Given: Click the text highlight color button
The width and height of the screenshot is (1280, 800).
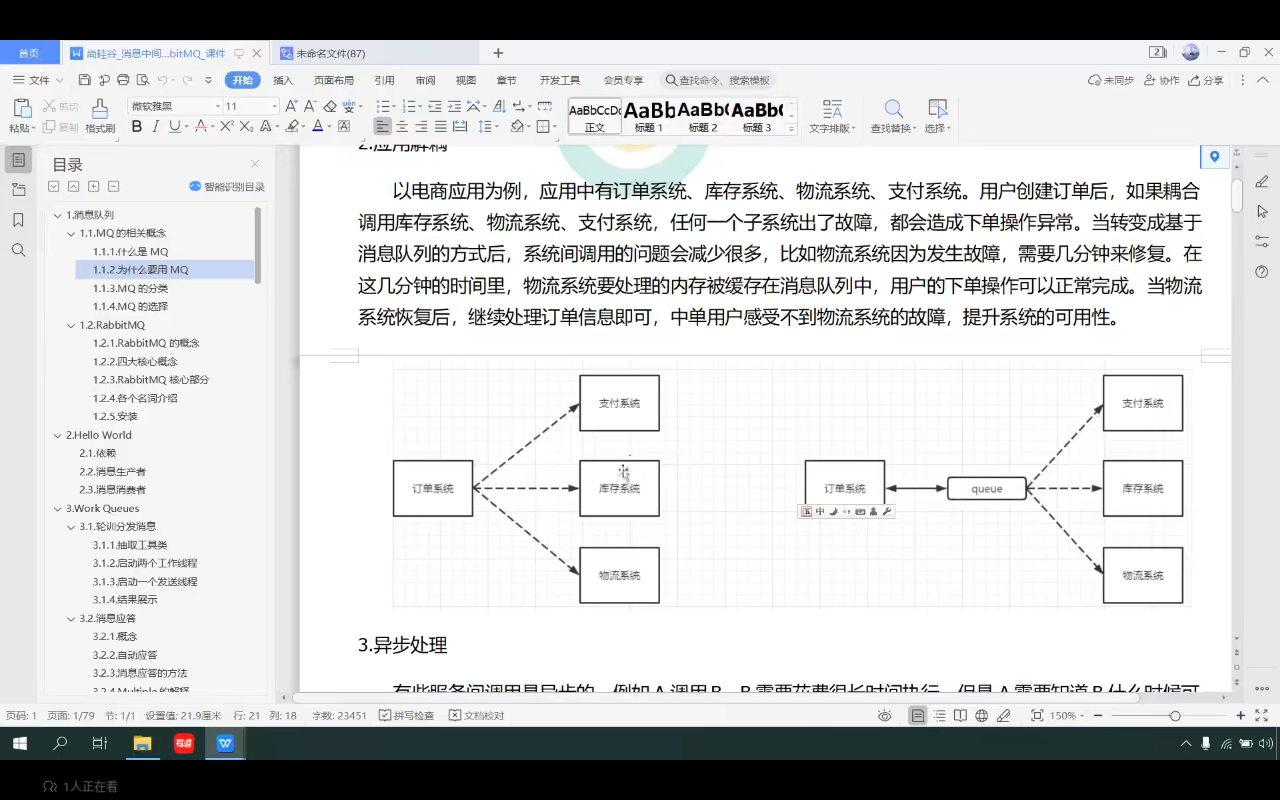Looking at the screenshot, I should pyautogui.click(x=291, y=127).
